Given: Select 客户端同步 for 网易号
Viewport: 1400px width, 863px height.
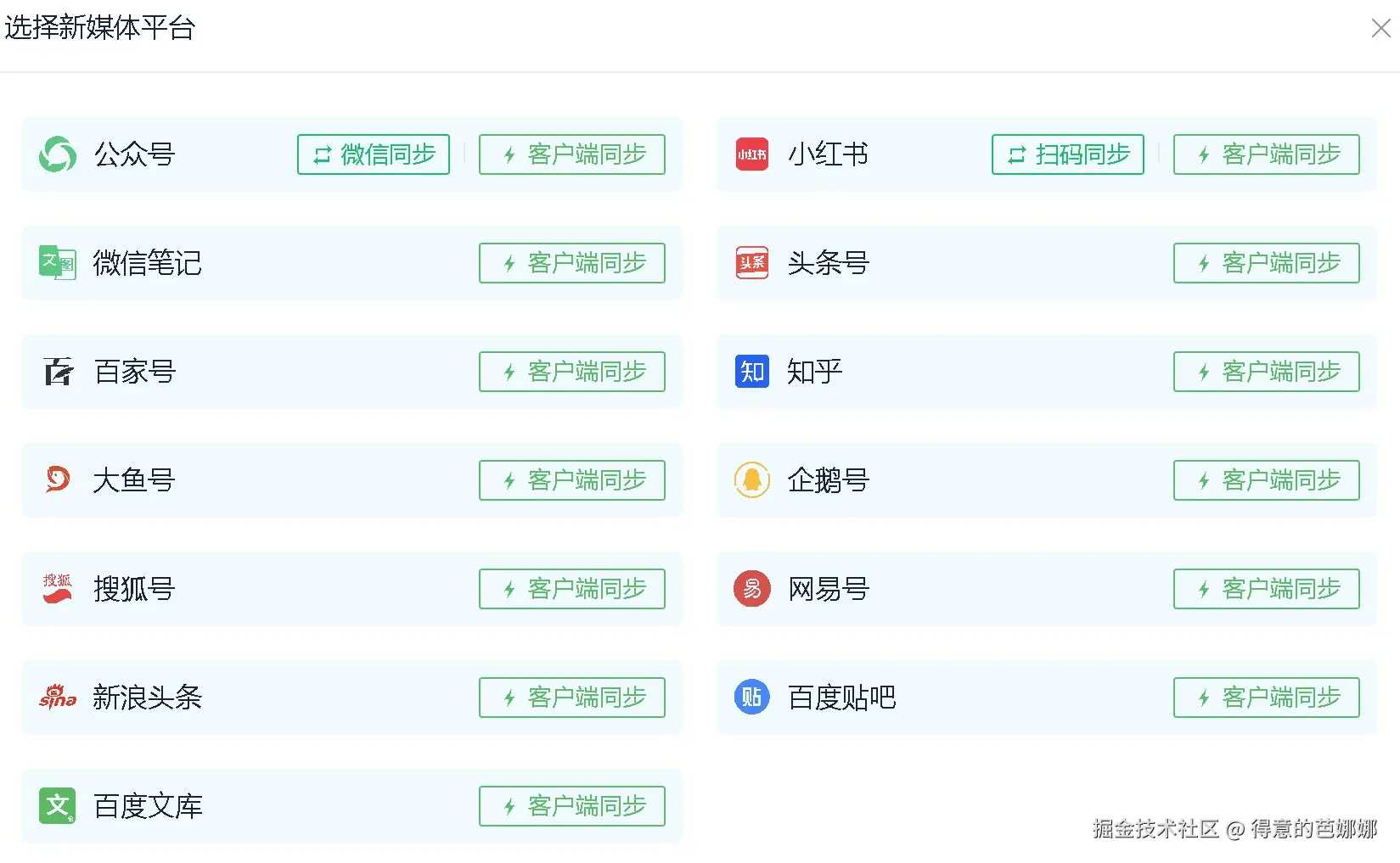Looking at the screenshot, I should [x=1267, y=589].
